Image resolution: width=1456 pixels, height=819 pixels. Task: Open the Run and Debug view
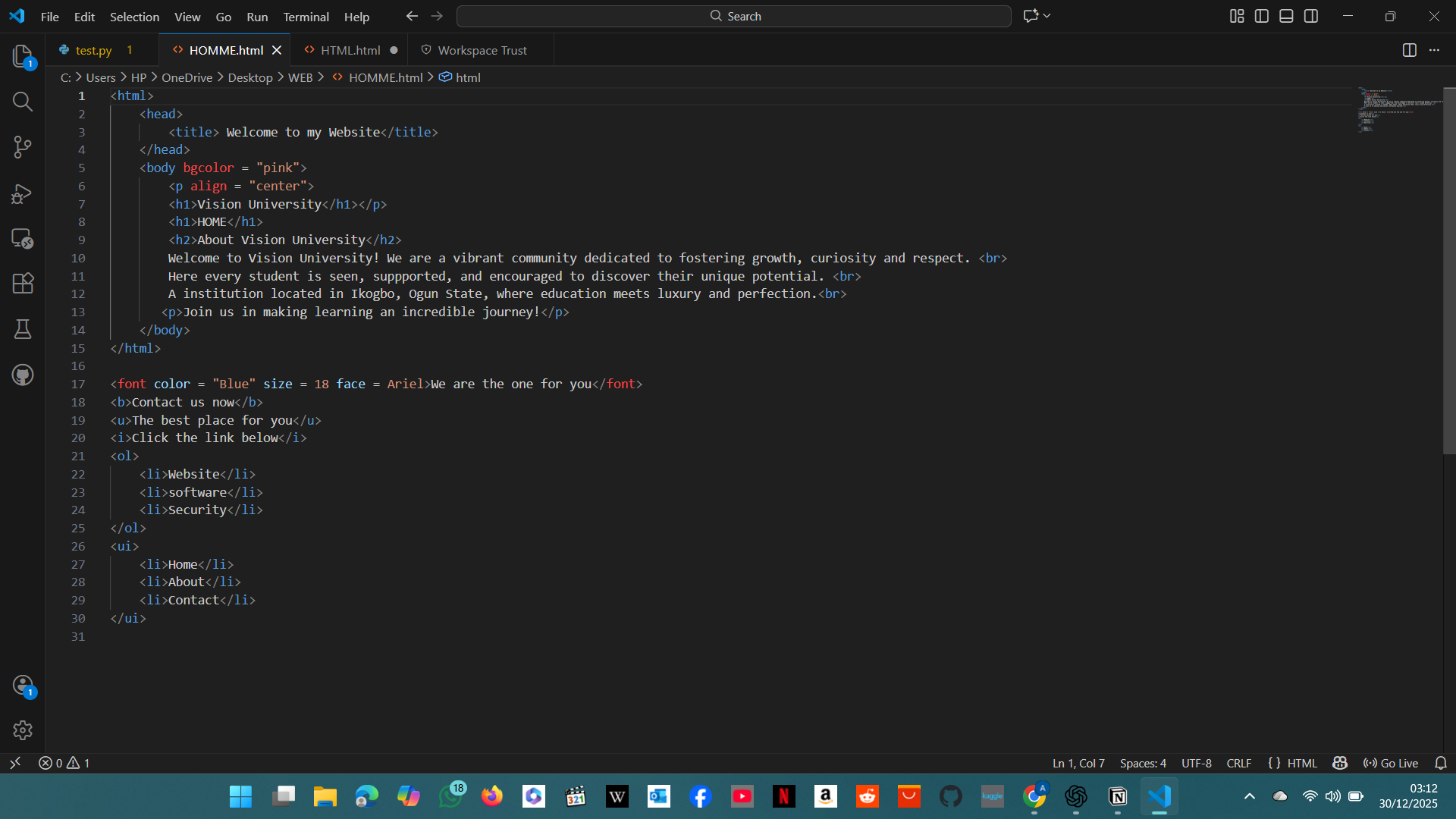(x=23, y=193)
